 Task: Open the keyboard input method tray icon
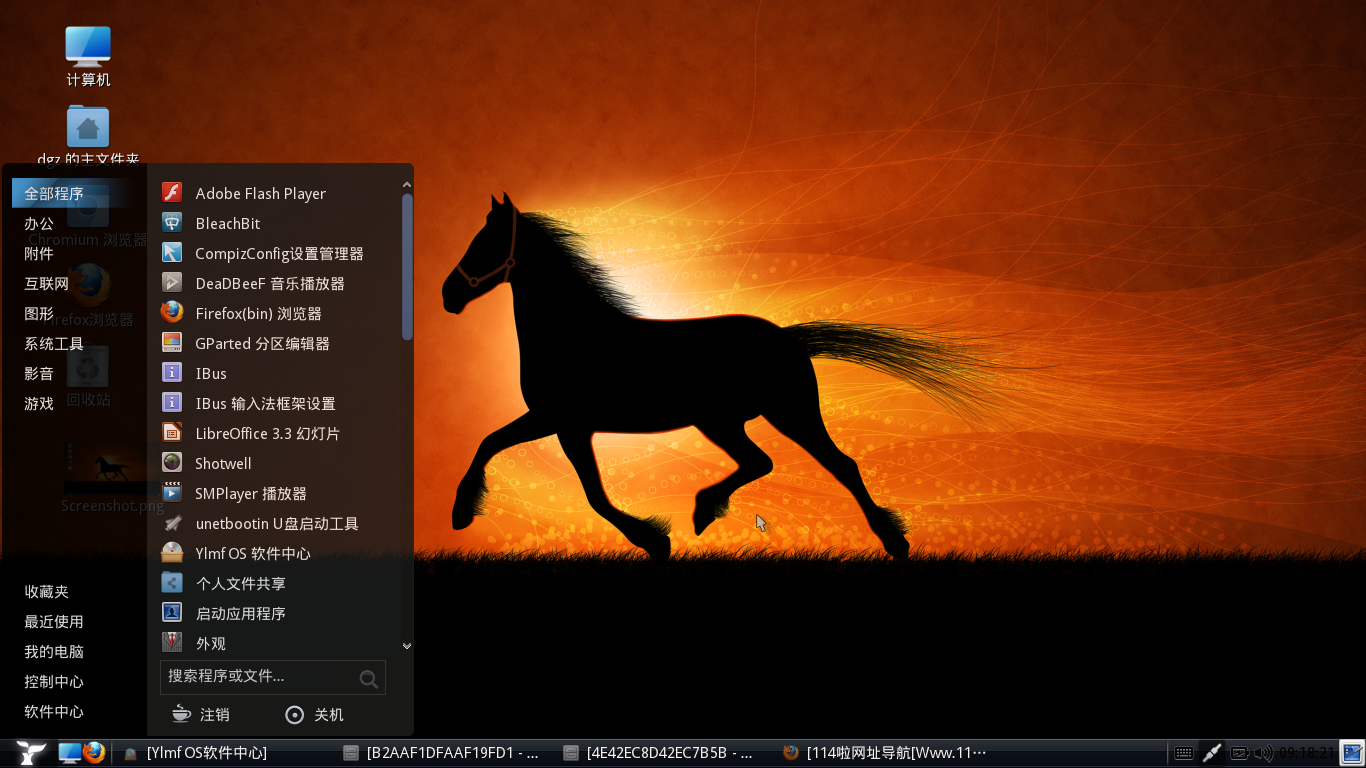(x=1183, y=753)
